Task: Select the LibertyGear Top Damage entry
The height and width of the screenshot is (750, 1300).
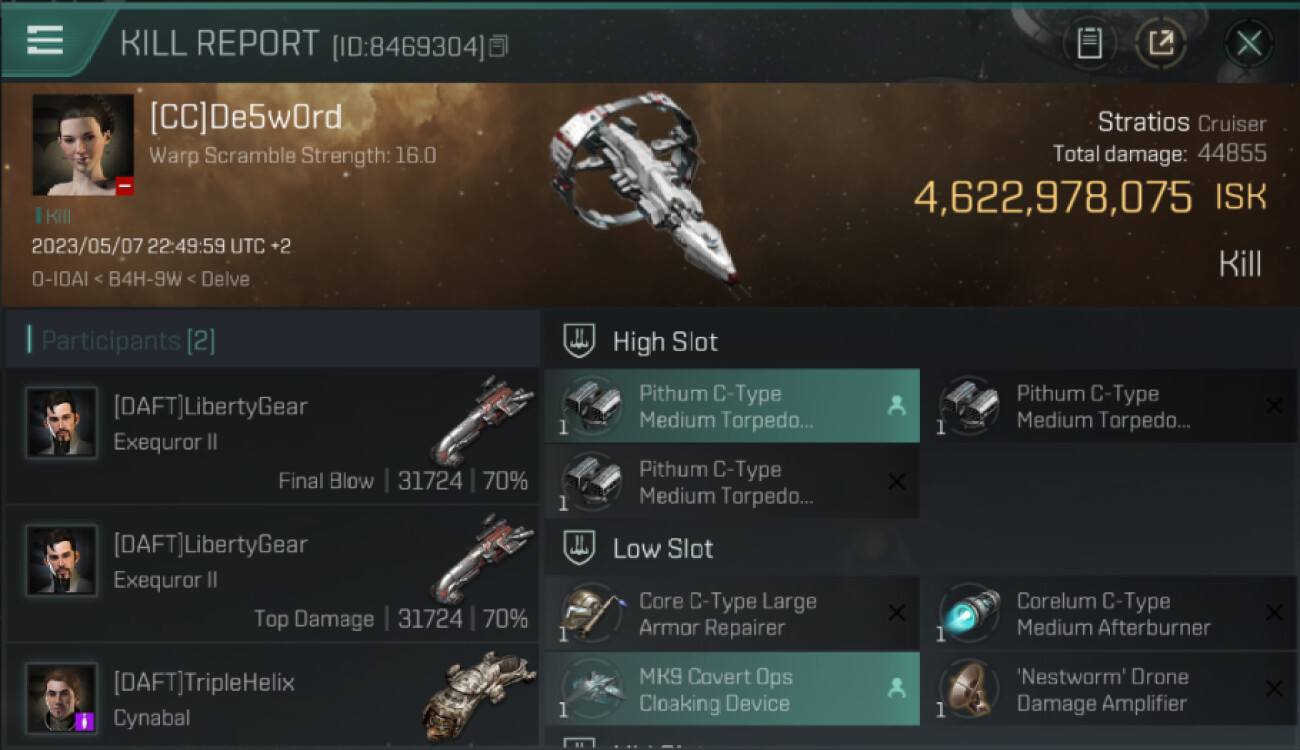Action: [x=272, y=574]
